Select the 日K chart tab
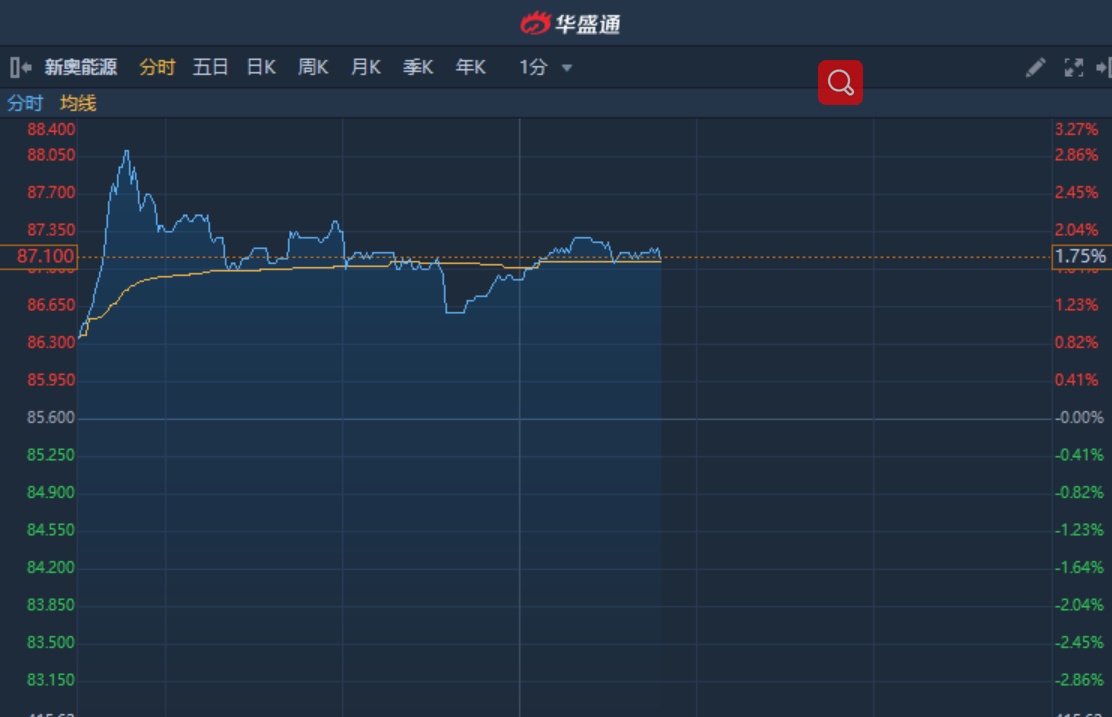The height and width of the screenshot is (717, 1112). click(261, 67)
